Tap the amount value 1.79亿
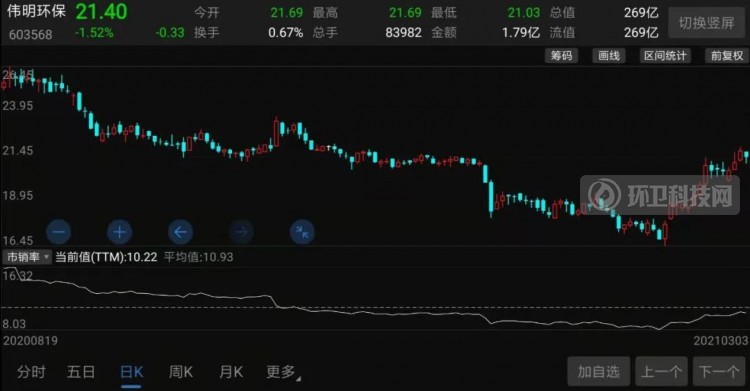This screenshot has width=750, height=391. [x=521, y=33]
